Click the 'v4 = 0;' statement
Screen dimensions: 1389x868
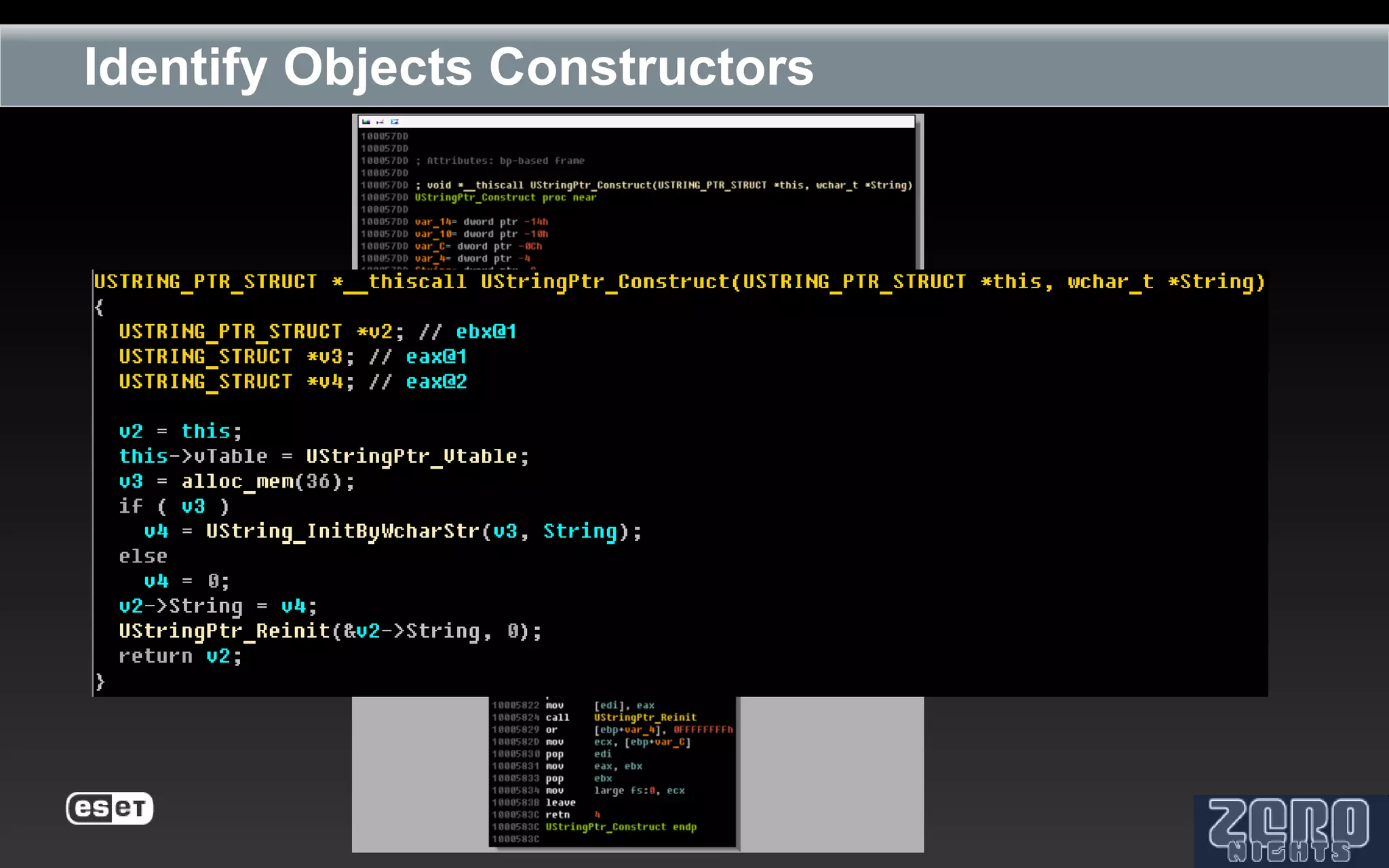click(187, 581)
